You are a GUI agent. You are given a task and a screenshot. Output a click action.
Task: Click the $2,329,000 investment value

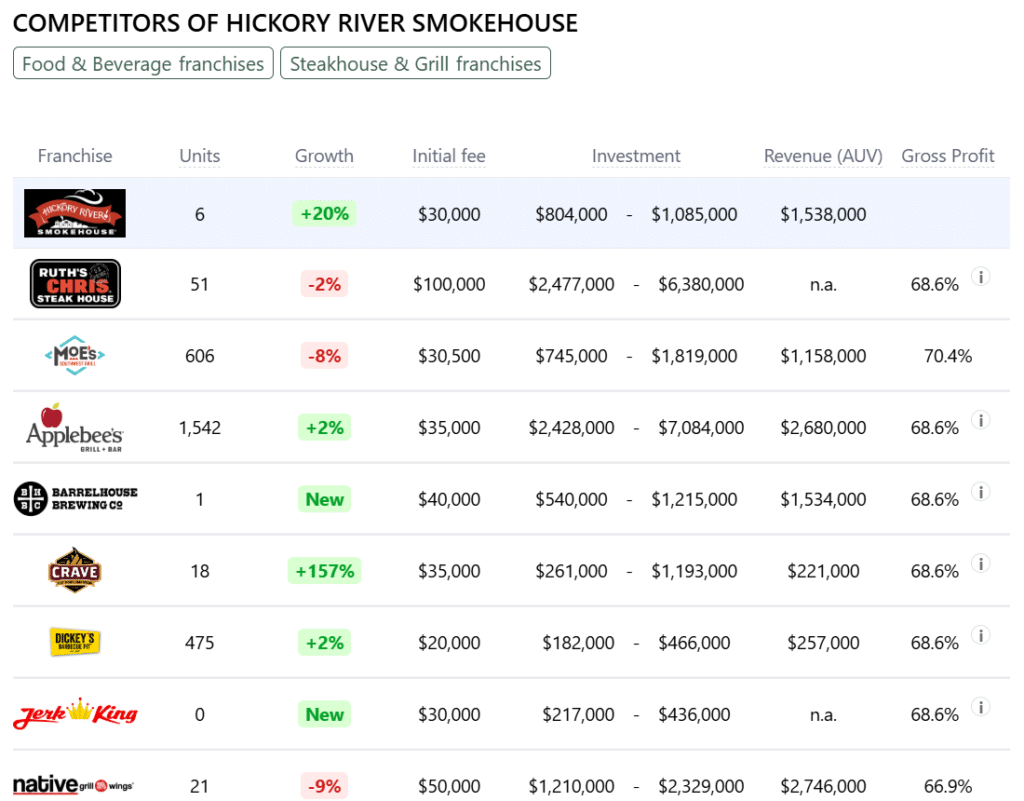(701, 786)
